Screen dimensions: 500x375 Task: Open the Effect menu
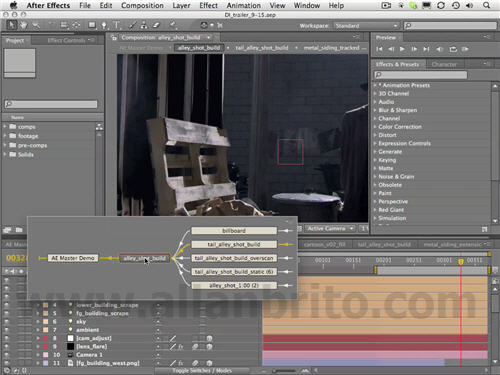point(208,5)
